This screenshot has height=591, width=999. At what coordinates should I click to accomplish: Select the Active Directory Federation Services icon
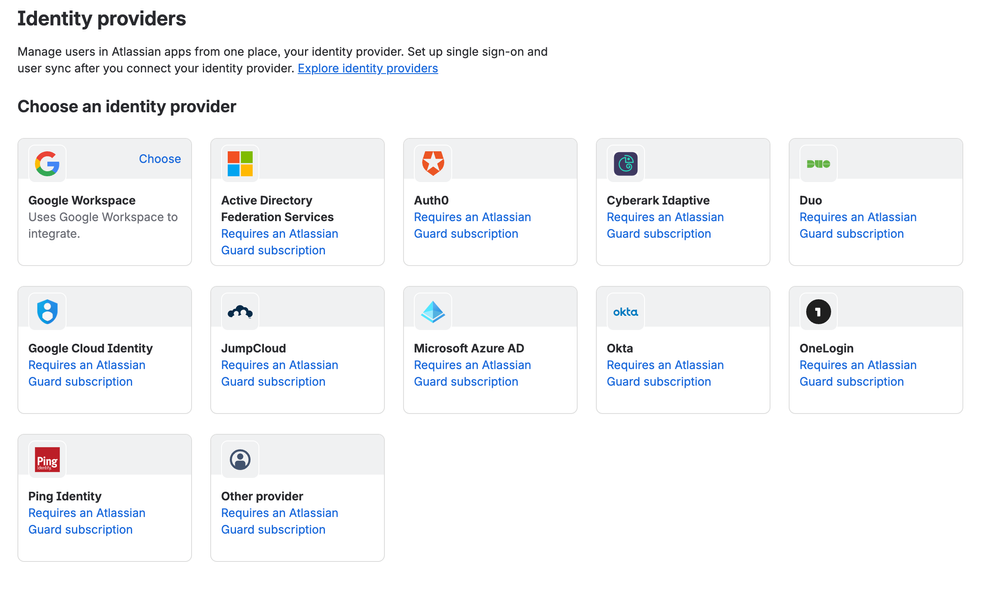point(240,164)
